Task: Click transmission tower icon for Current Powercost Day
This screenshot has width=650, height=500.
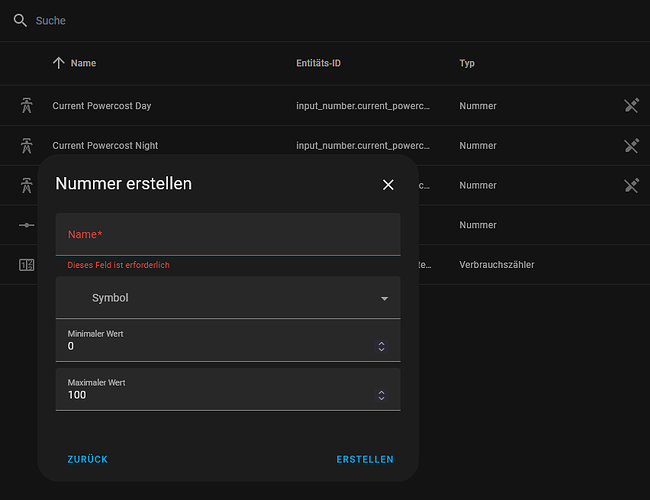Action: (27, 106)
